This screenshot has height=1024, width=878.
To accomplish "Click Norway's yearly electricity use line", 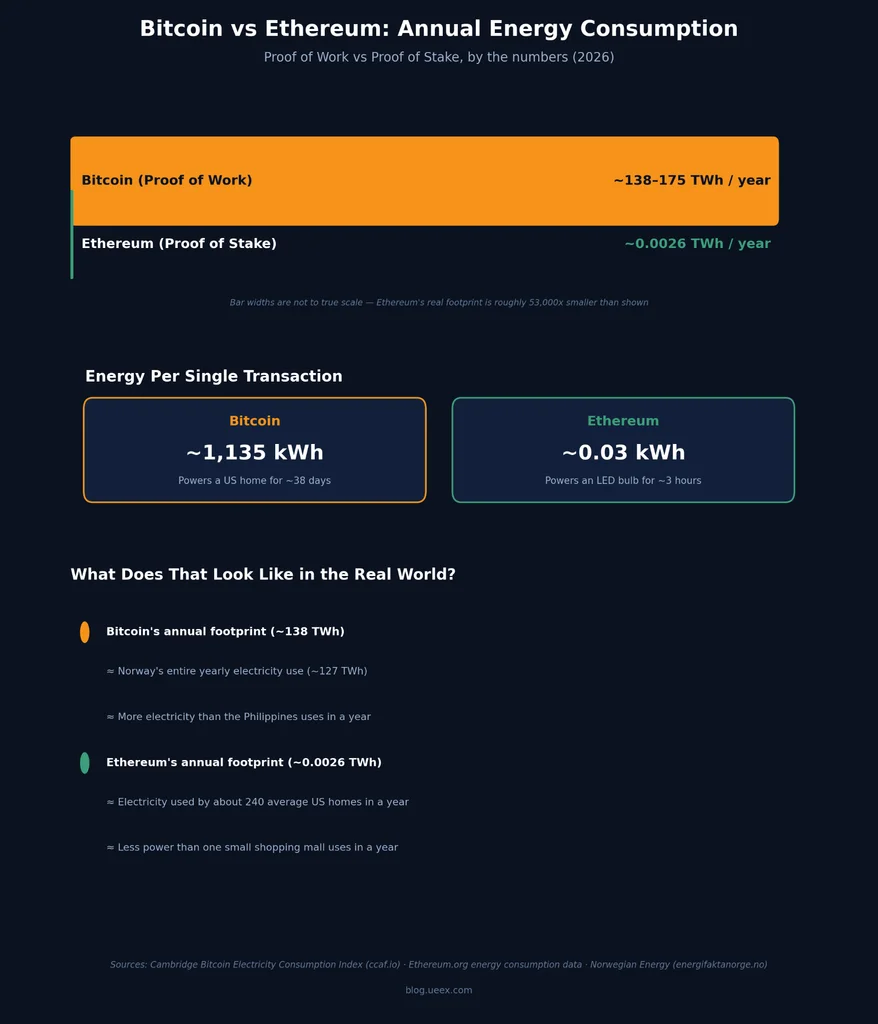I will pyautogui.click(x=237, y=671).
